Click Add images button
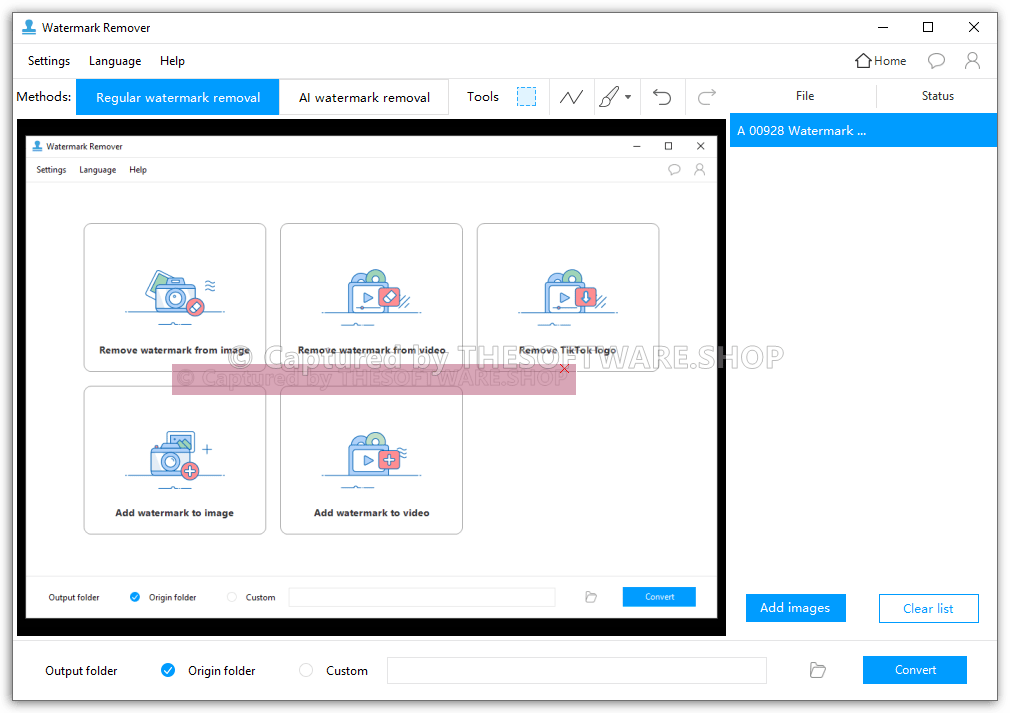1010x713 pixels. pos(796,608)
